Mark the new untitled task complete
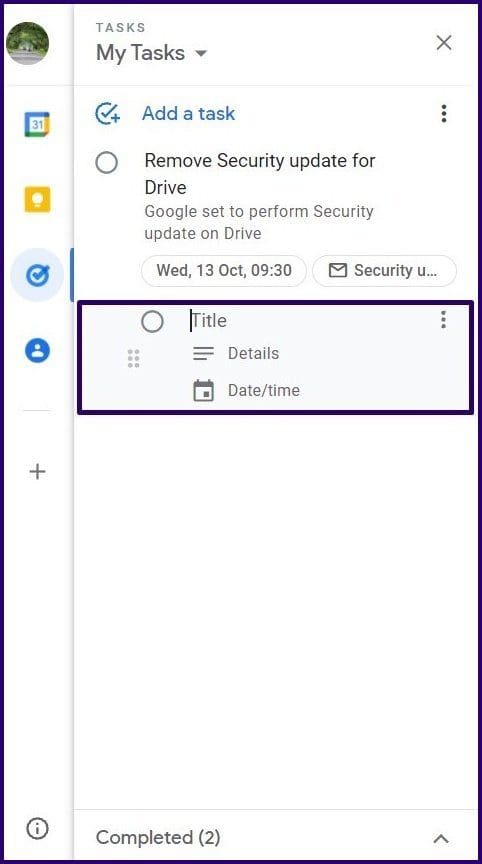The height and width of the screenshot is (864, 482). point(152,322)
